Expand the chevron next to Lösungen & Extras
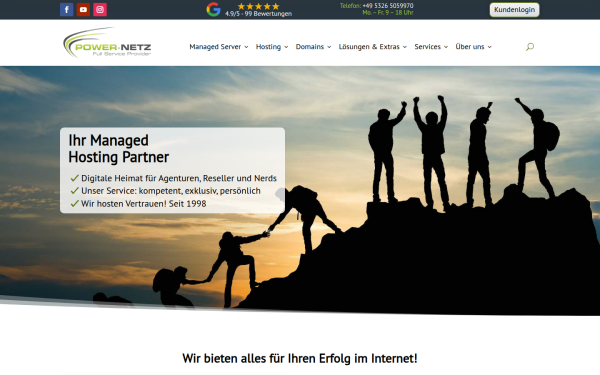The image size is (600, 375). 404,47
